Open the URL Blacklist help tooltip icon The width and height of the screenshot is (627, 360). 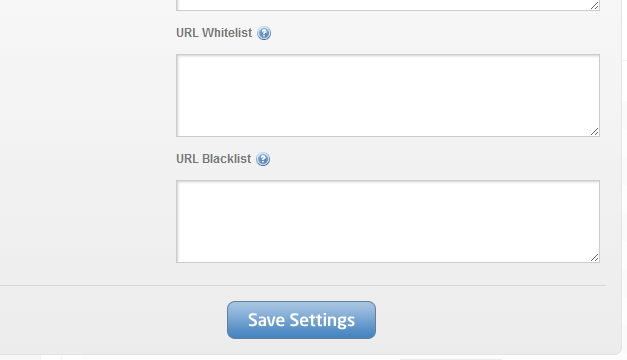[x=263, y=159]
